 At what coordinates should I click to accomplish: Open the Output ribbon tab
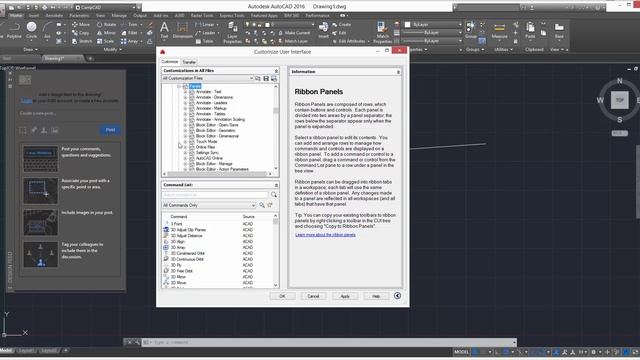[x=140, y=16]
